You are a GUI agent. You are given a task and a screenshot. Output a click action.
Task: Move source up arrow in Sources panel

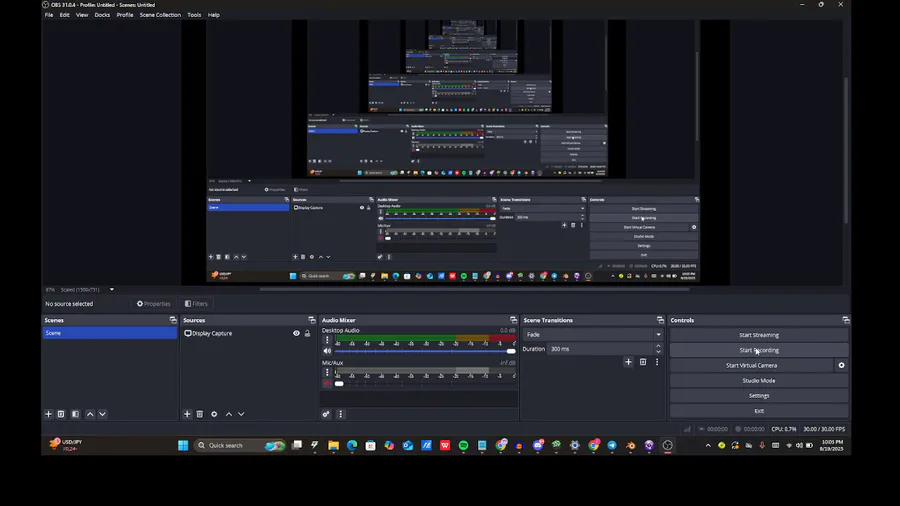(x=229, y=414)
